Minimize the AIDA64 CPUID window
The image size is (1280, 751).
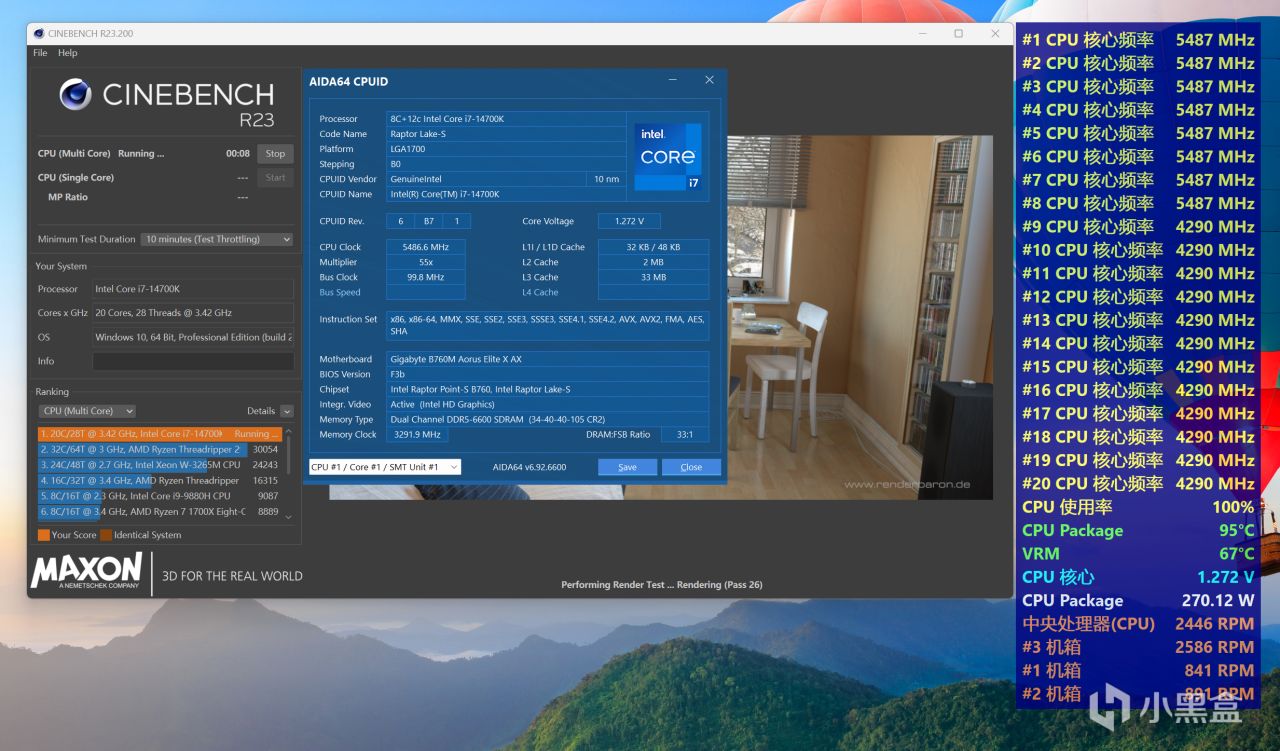click(x=672, y=80)
